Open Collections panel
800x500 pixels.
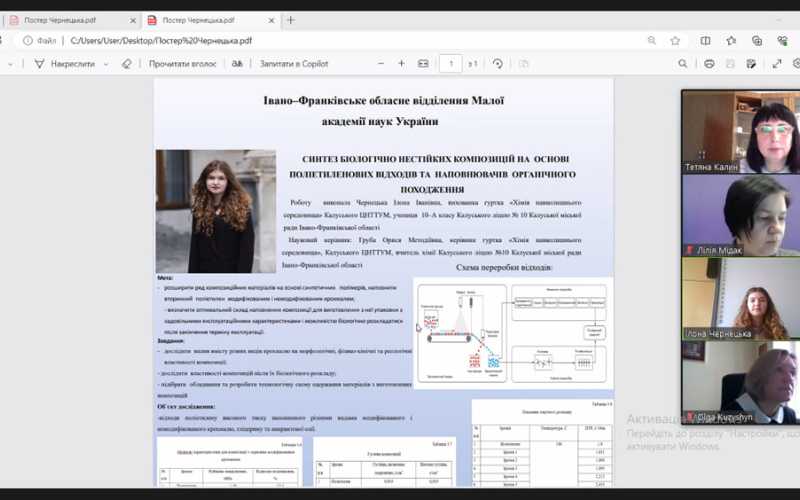pyautogui.click(x=757, y=40)
